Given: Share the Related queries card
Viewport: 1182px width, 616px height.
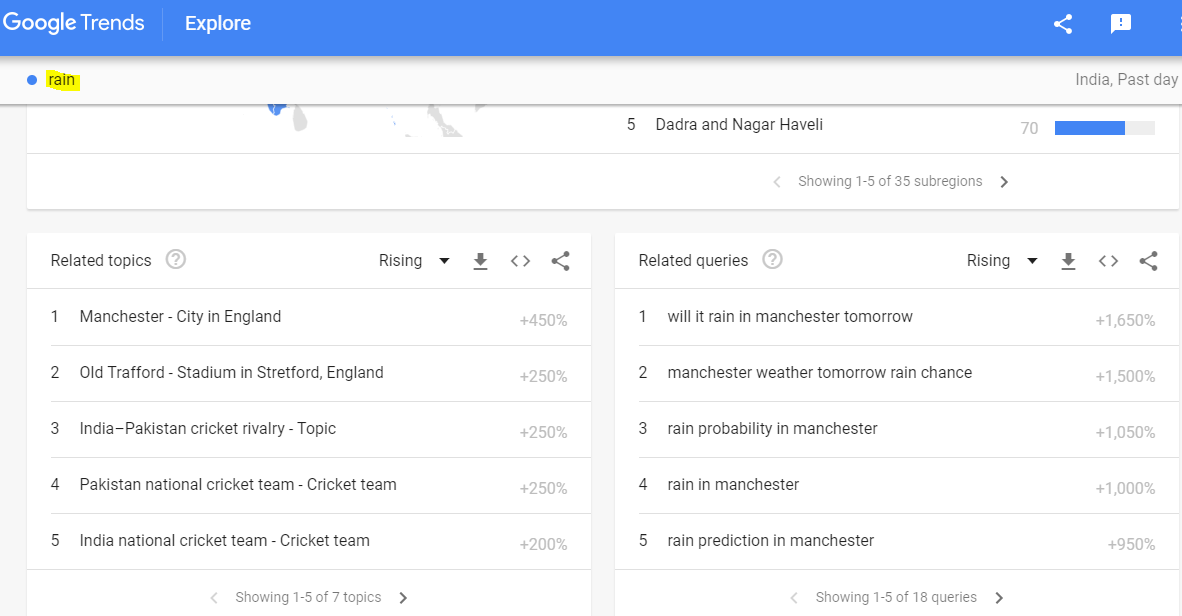Looking at the screenshot, I should (1148, 261).
